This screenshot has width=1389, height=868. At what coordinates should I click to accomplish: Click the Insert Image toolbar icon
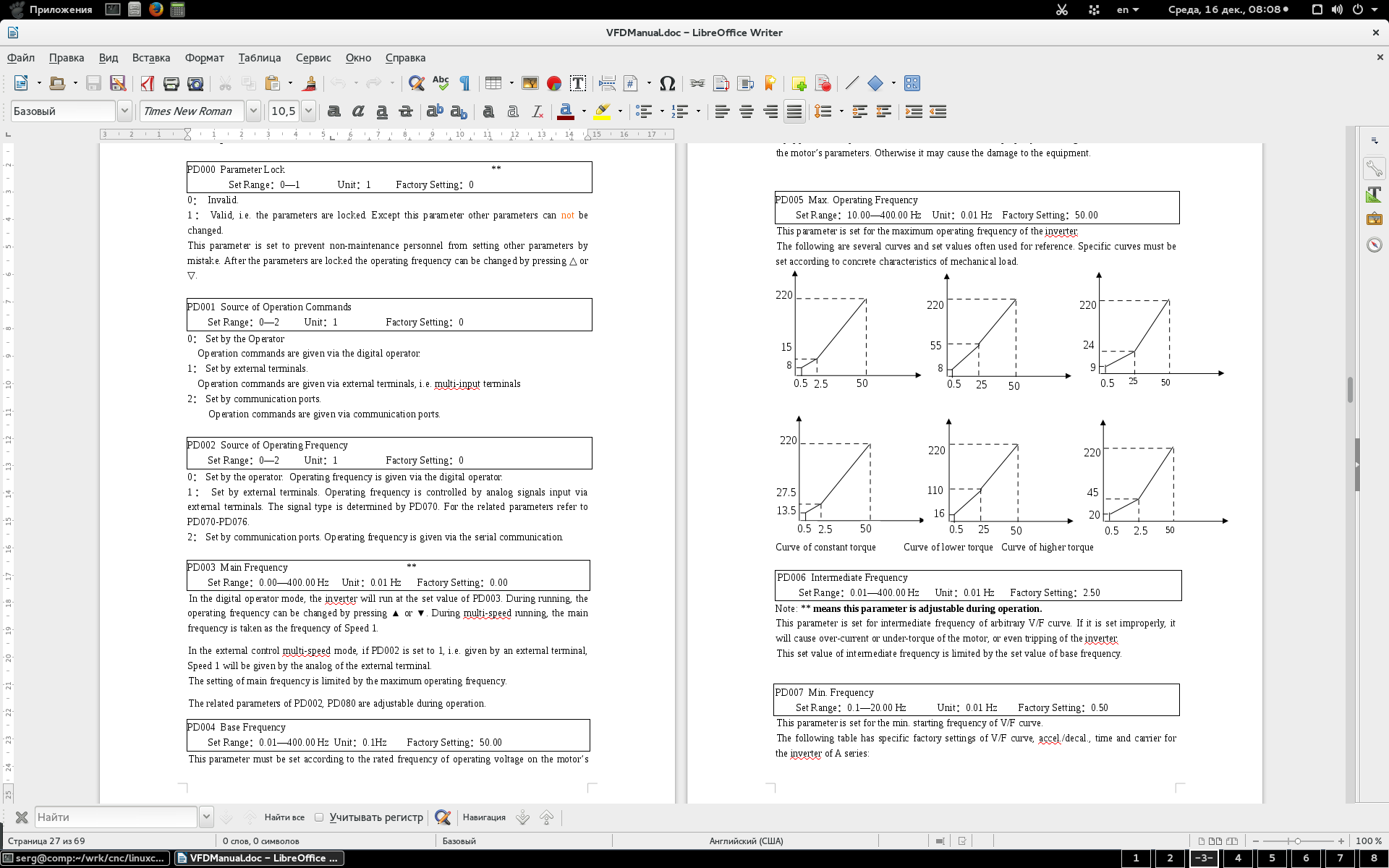[530, 84]
